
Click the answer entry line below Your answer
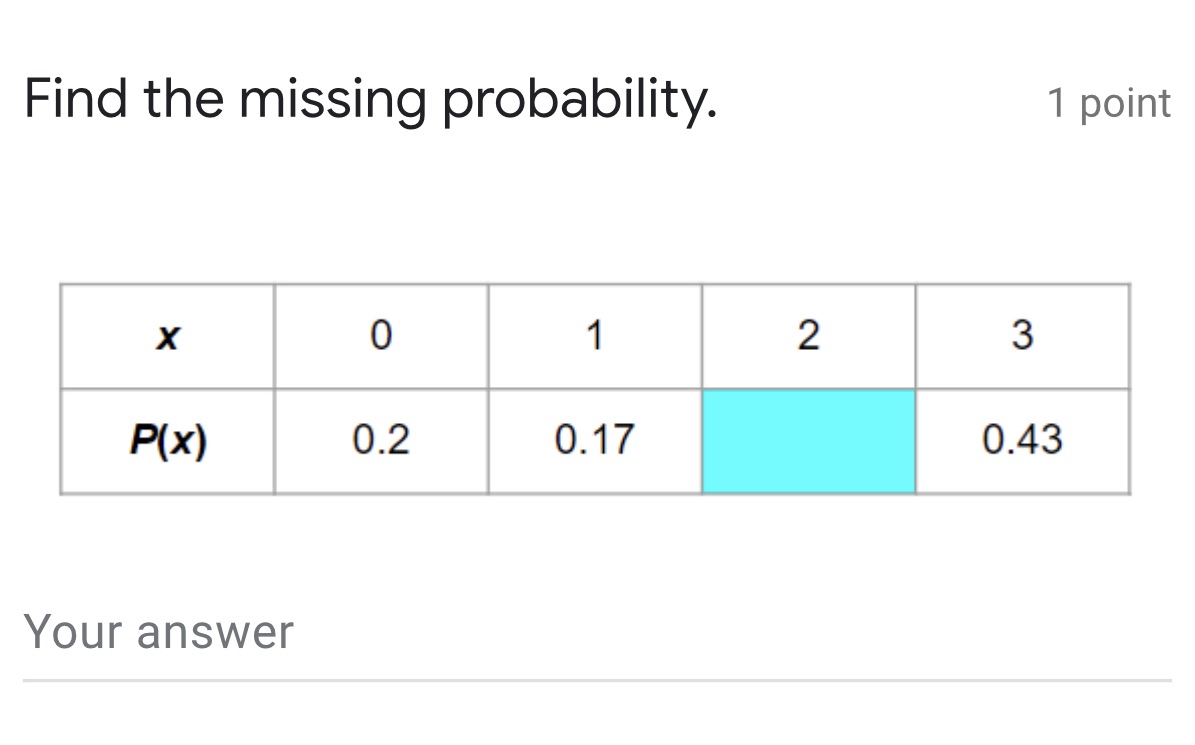(597, 682)
